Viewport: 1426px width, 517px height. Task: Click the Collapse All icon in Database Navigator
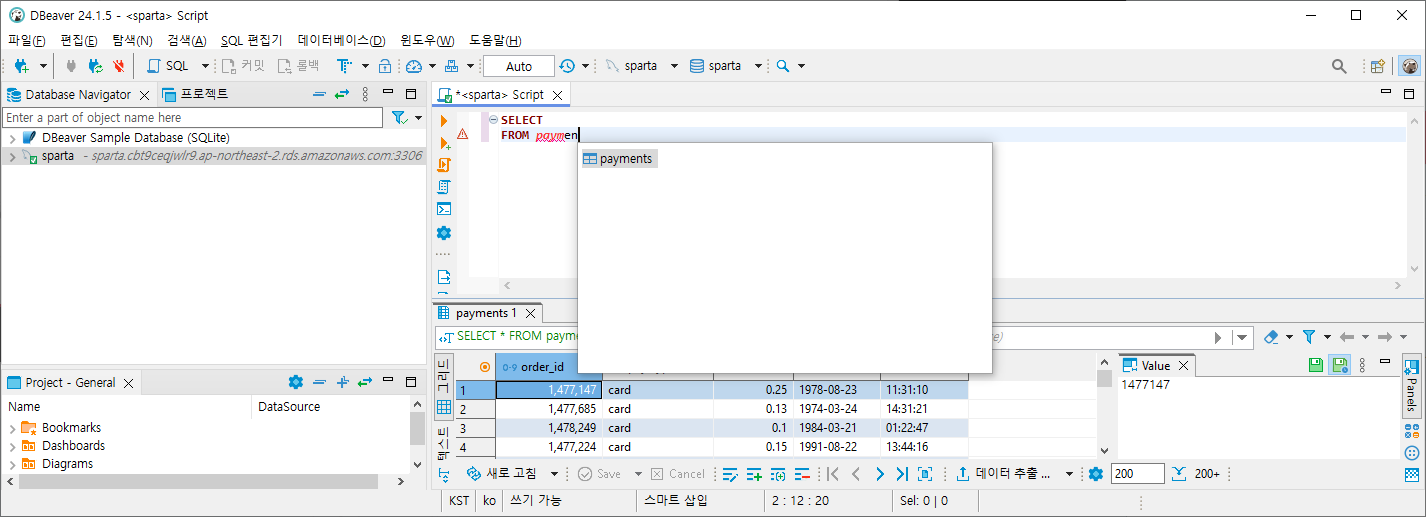(x=319, y=94)
